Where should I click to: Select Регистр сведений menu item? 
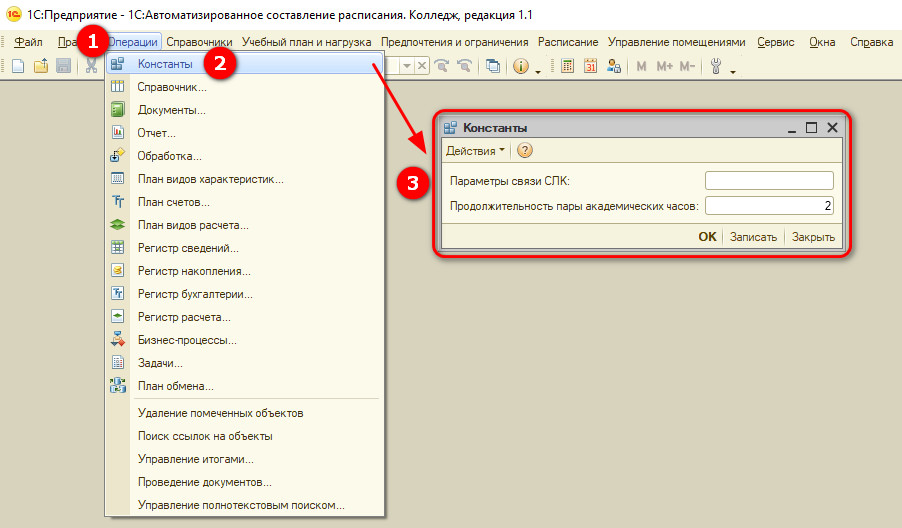(x=244, y=248)
